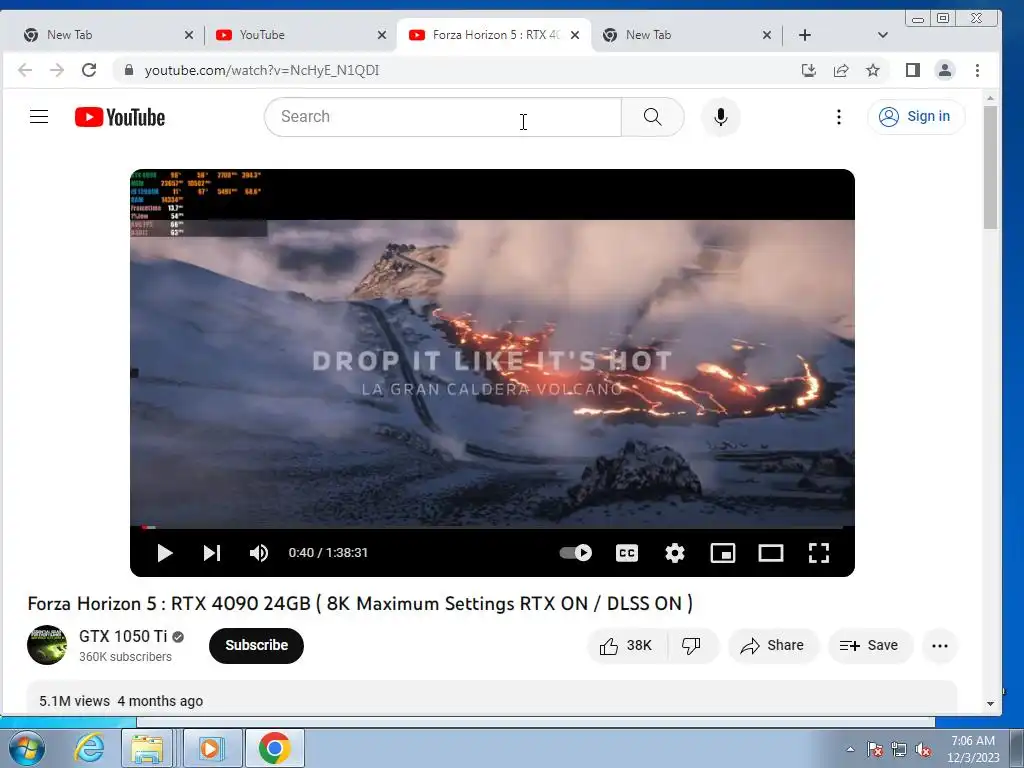Screen dimensions: 1024x768
Task: Install the app from address bar
Action: click(808, 71)
